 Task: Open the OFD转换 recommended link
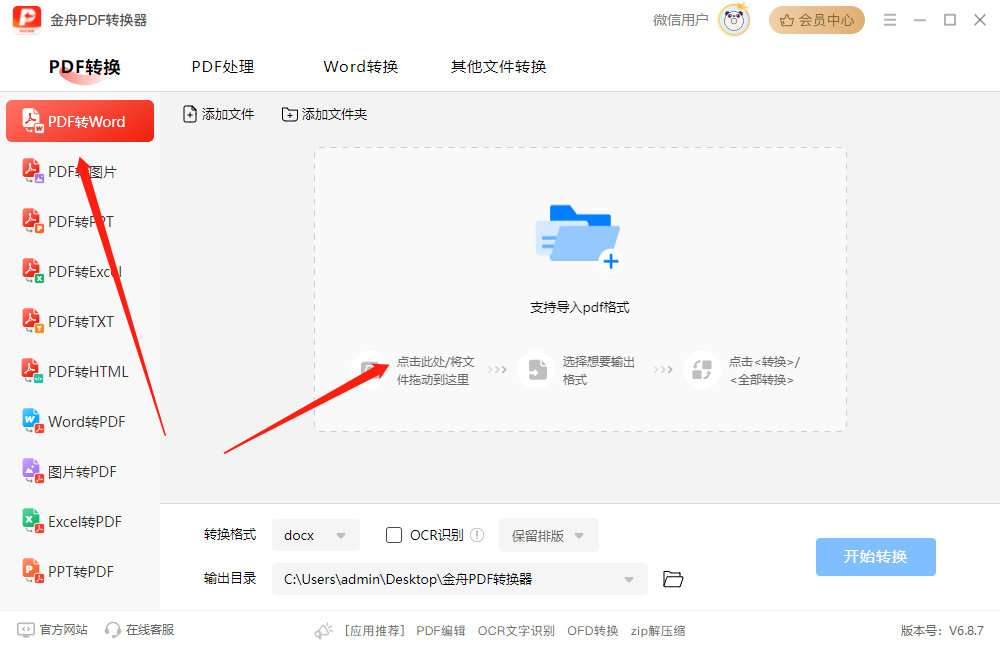[x=592, y=631]
